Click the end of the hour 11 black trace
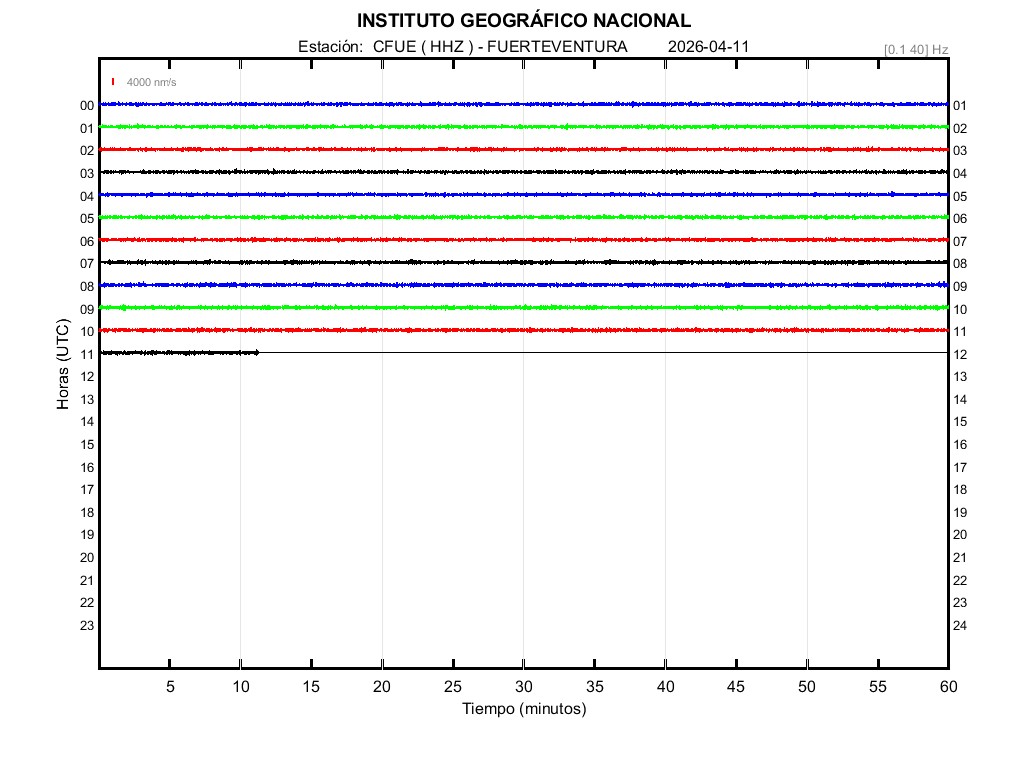1024x768 pixels. [x=257, y=352]
